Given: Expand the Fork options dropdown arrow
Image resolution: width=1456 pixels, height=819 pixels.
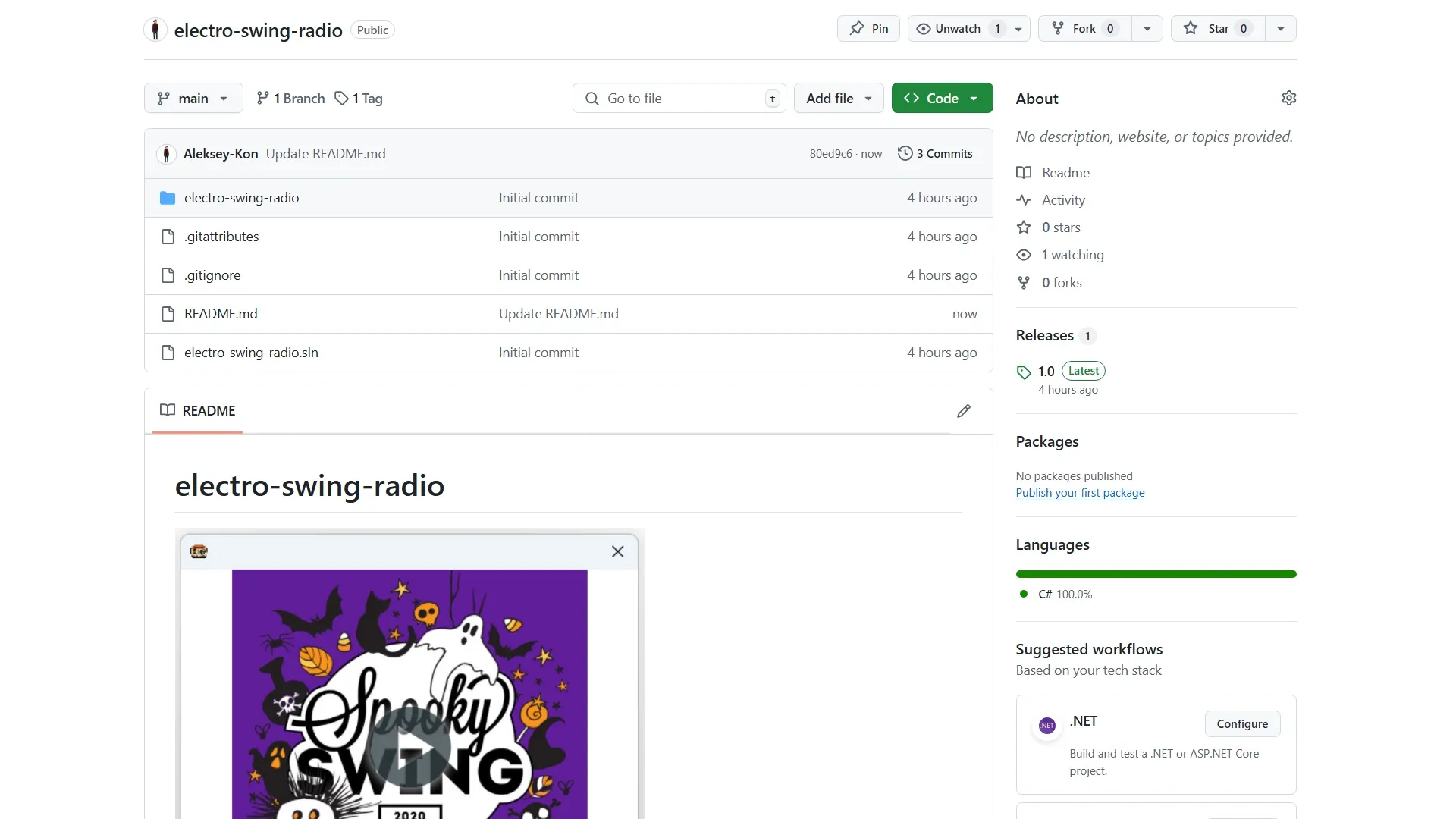Looking at the screenshot, I should [x=1147, y=29].
